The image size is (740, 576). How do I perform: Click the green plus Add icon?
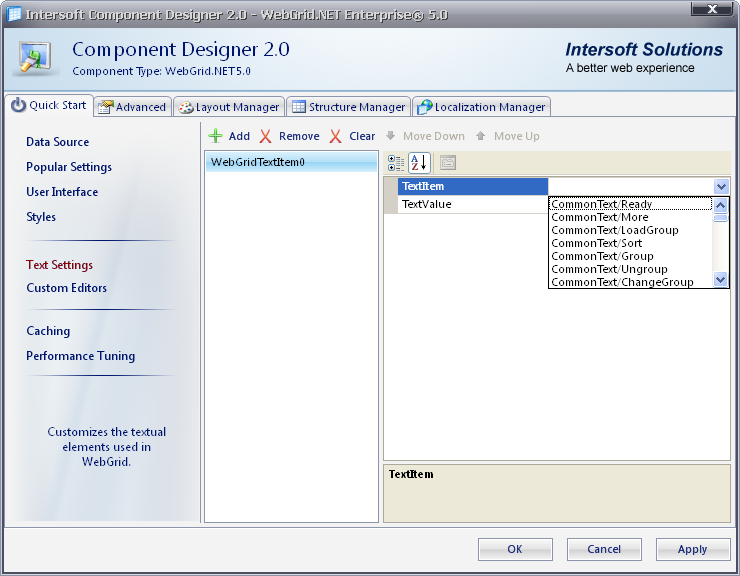click(215, 136)
